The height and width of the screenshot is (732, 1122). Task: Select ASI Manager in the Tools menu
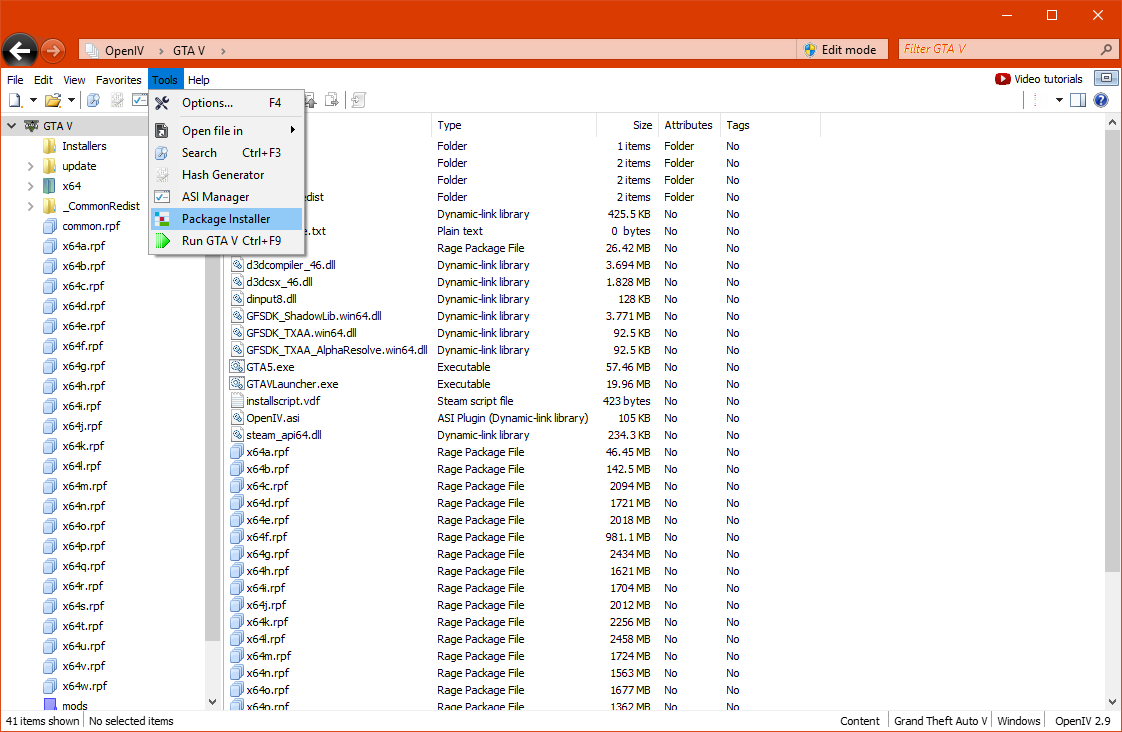click(x=226, y=197)
